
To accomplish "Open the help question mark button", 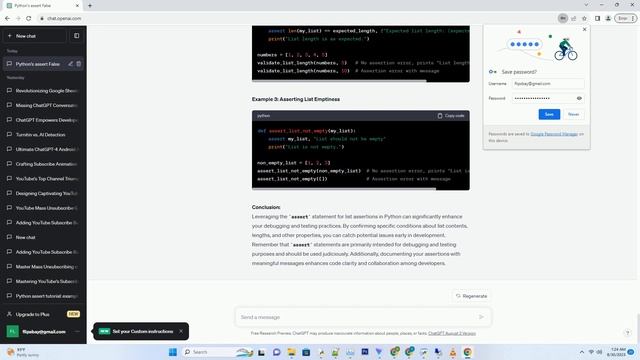I will click(628, 333).
